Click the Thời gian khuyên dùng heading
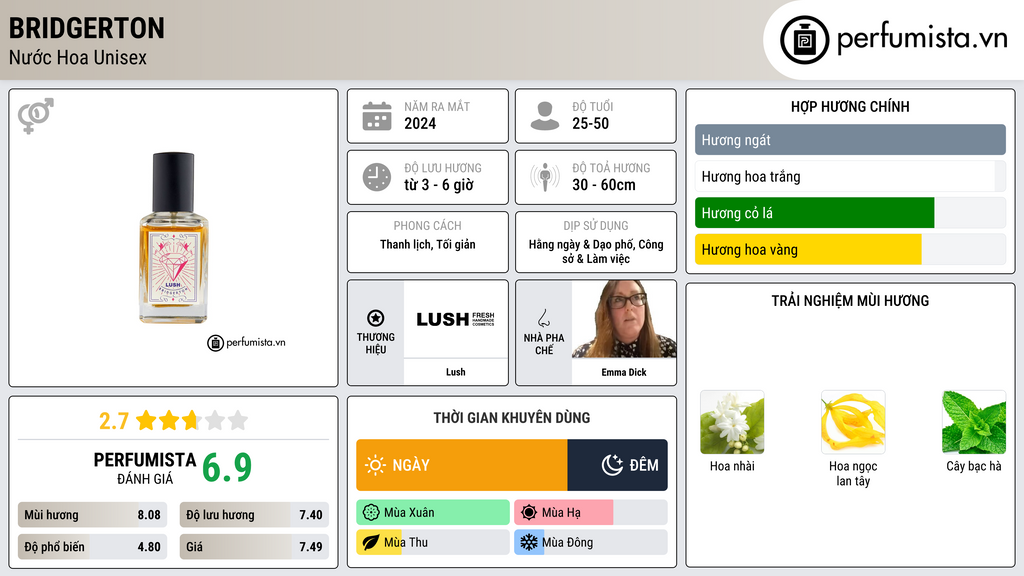This screenshot has width=1024, height=576. [x=511, y=418]
